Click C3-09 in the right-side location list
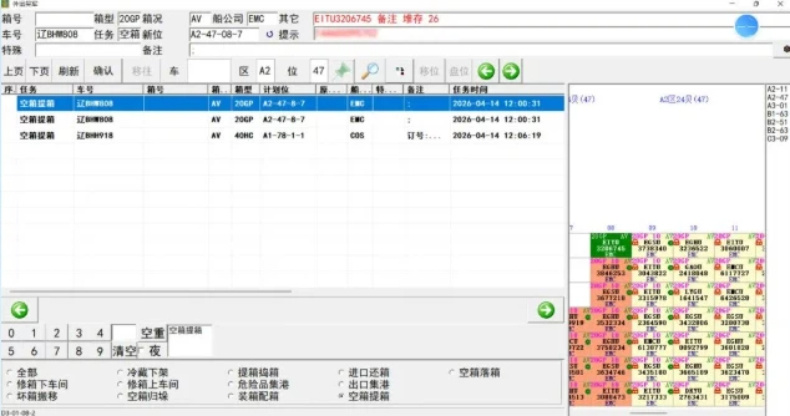The image size is (790, 416). click(777, 138)
